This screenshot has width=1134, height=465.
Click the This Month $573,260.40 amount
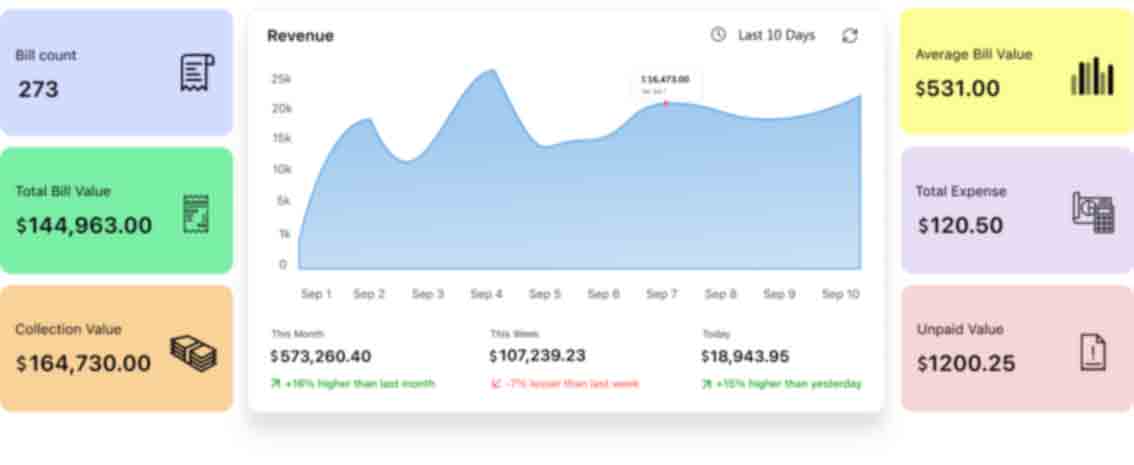321,357
